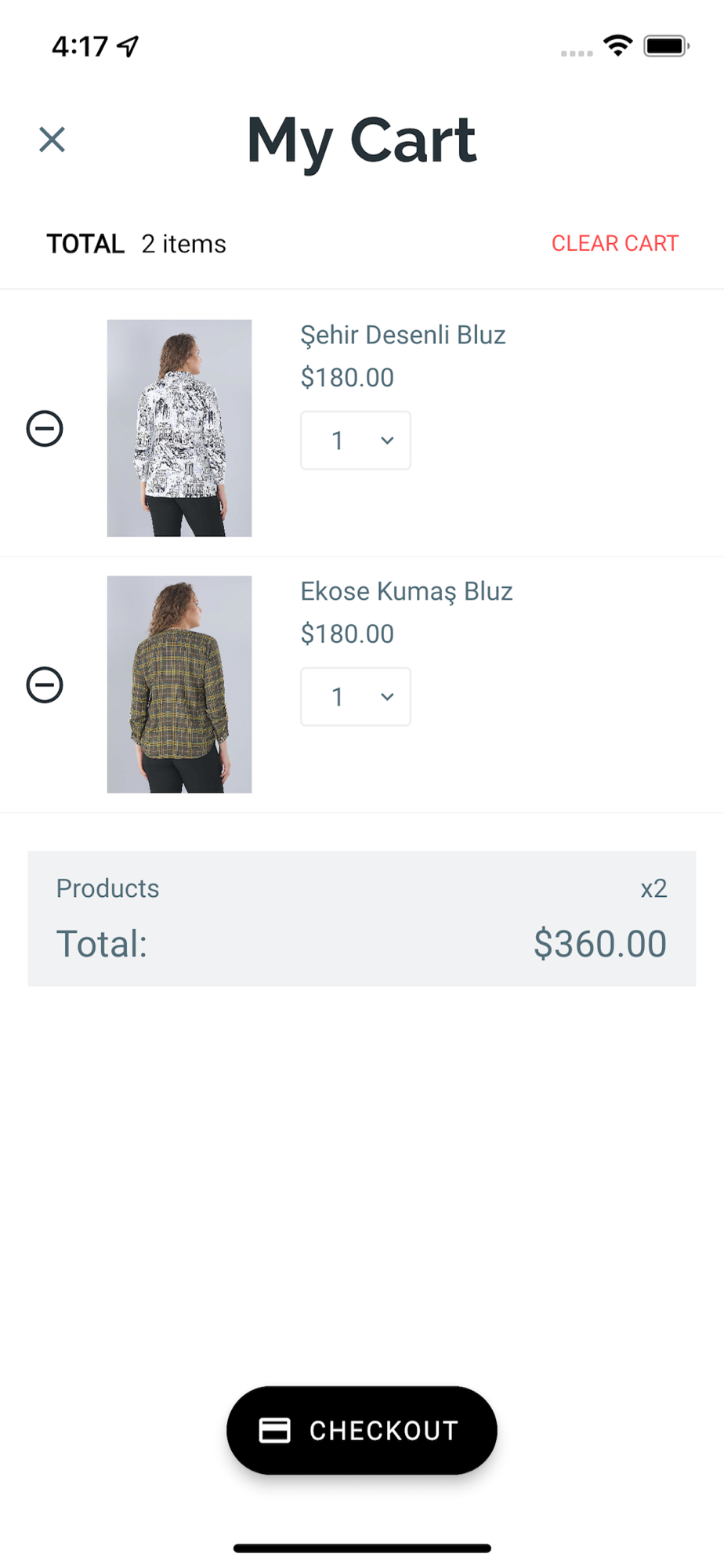
Task: Tap the 4:17 clock in status bar
Action: click(79, 46)
